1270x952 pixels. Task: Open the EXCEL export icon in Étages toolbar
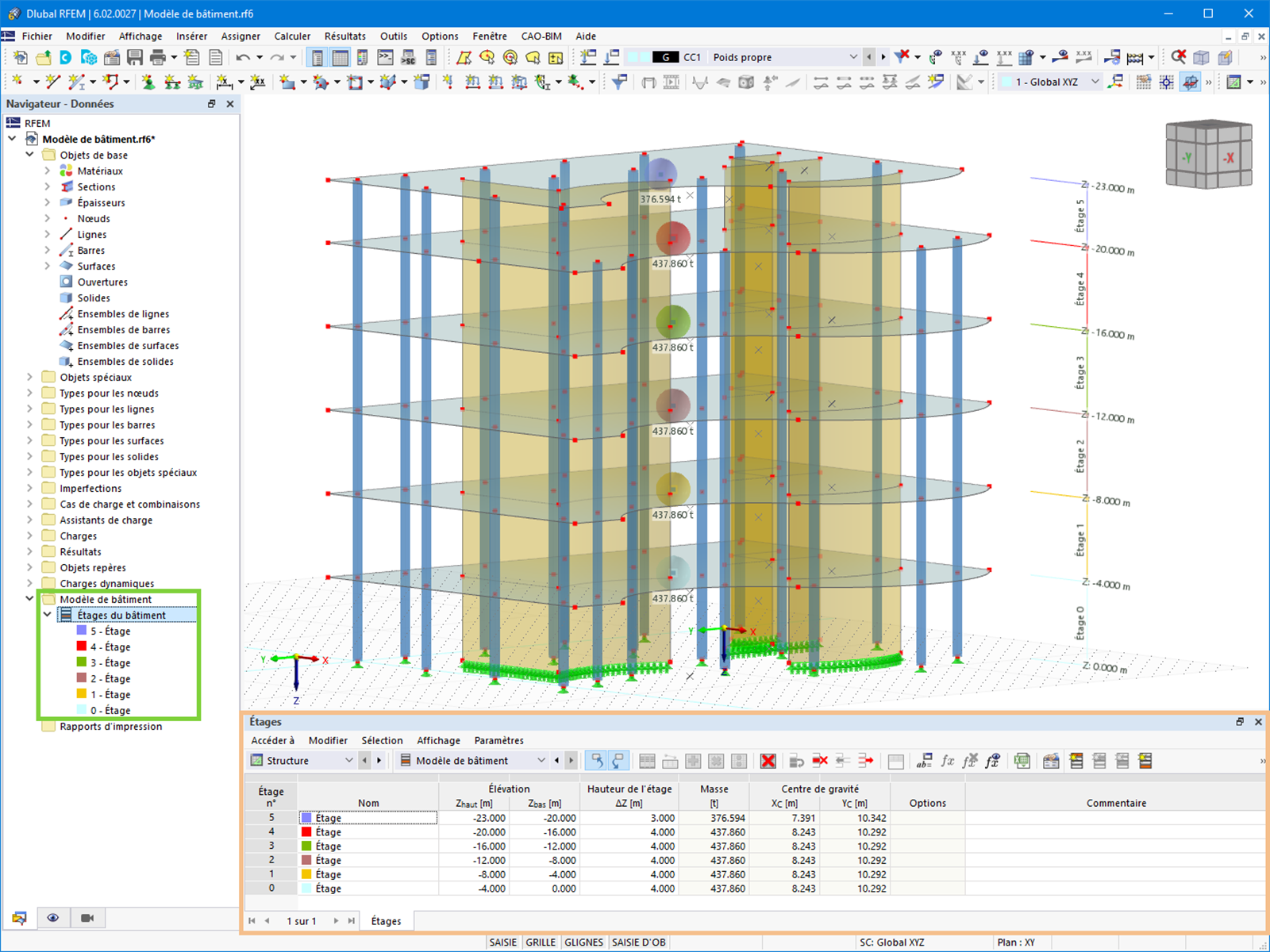pyautogui.click(x=1022, y=760)
